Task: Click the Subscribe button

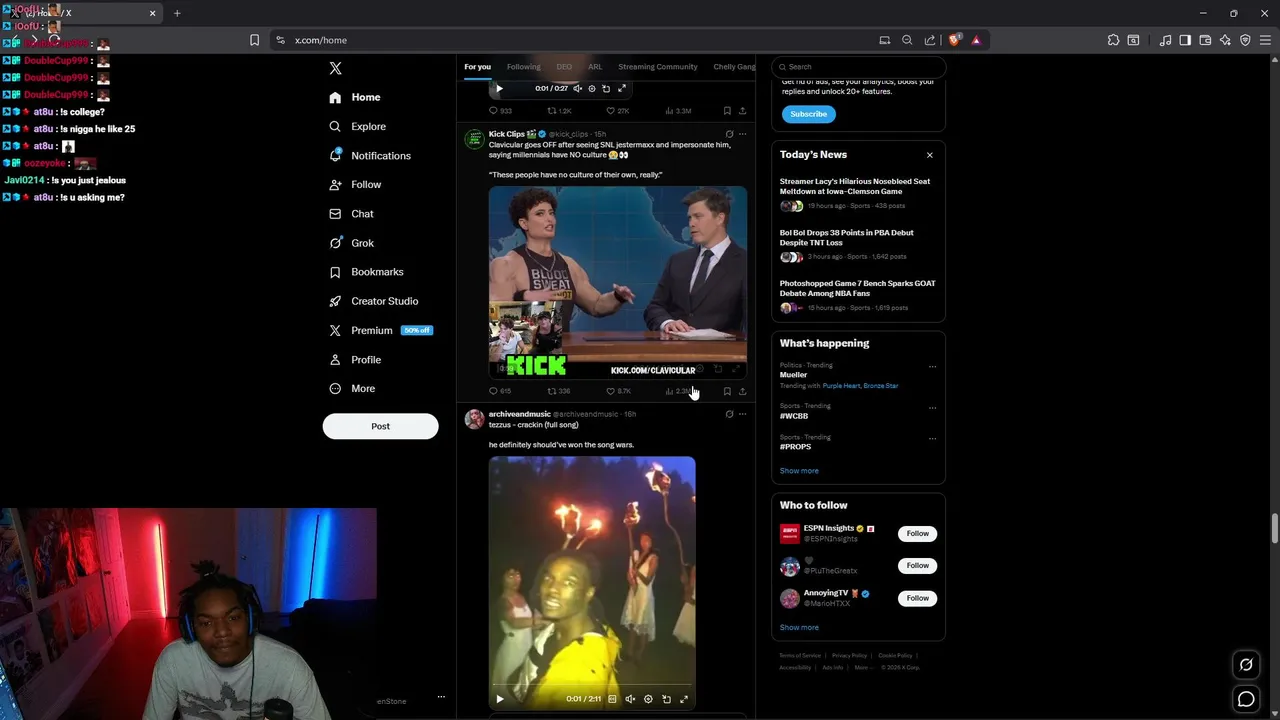Action: [808, 114]
